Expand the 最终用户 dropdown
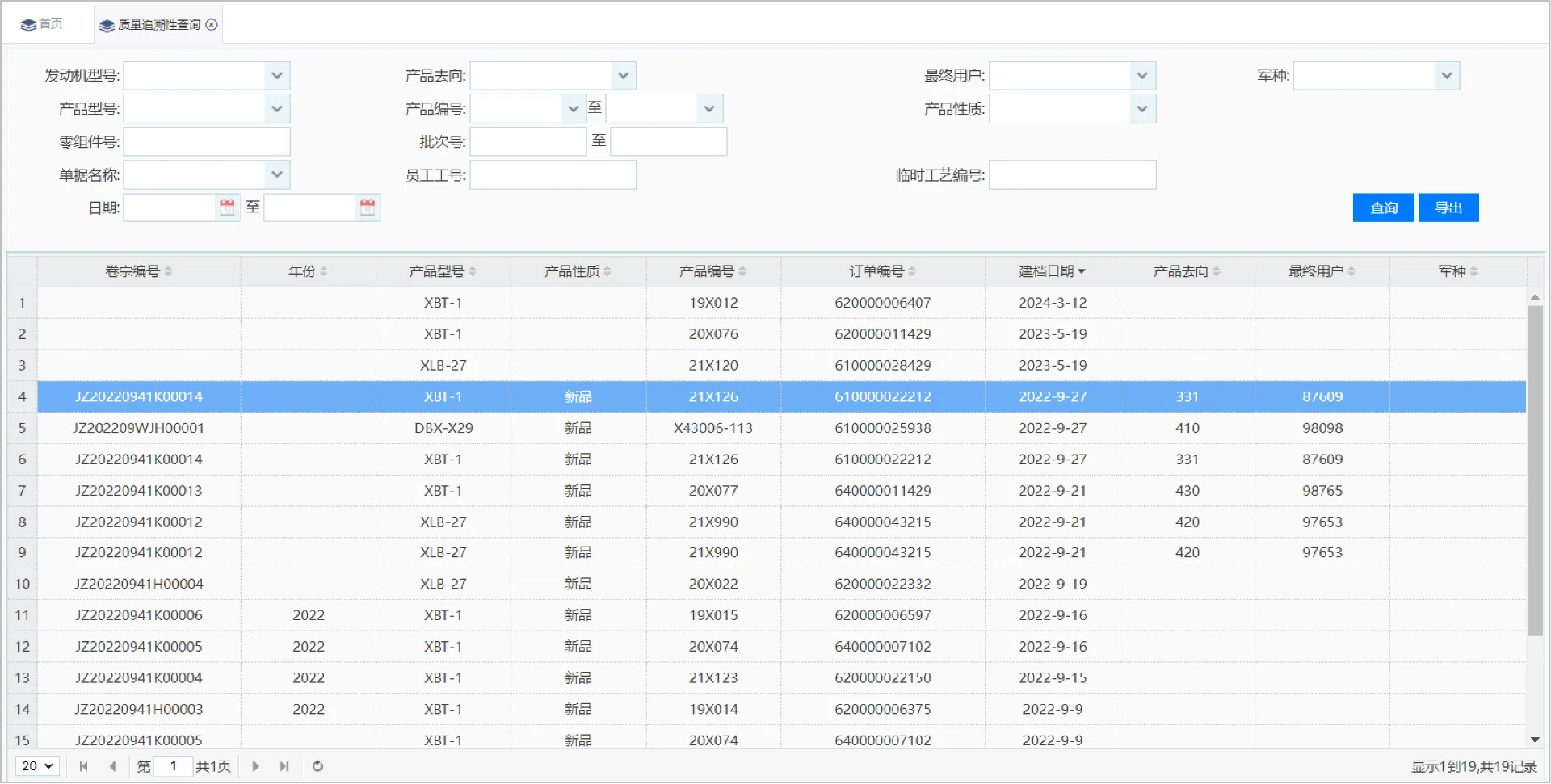The width and height of the screenshot is (1551, 784). [1142, 76]
